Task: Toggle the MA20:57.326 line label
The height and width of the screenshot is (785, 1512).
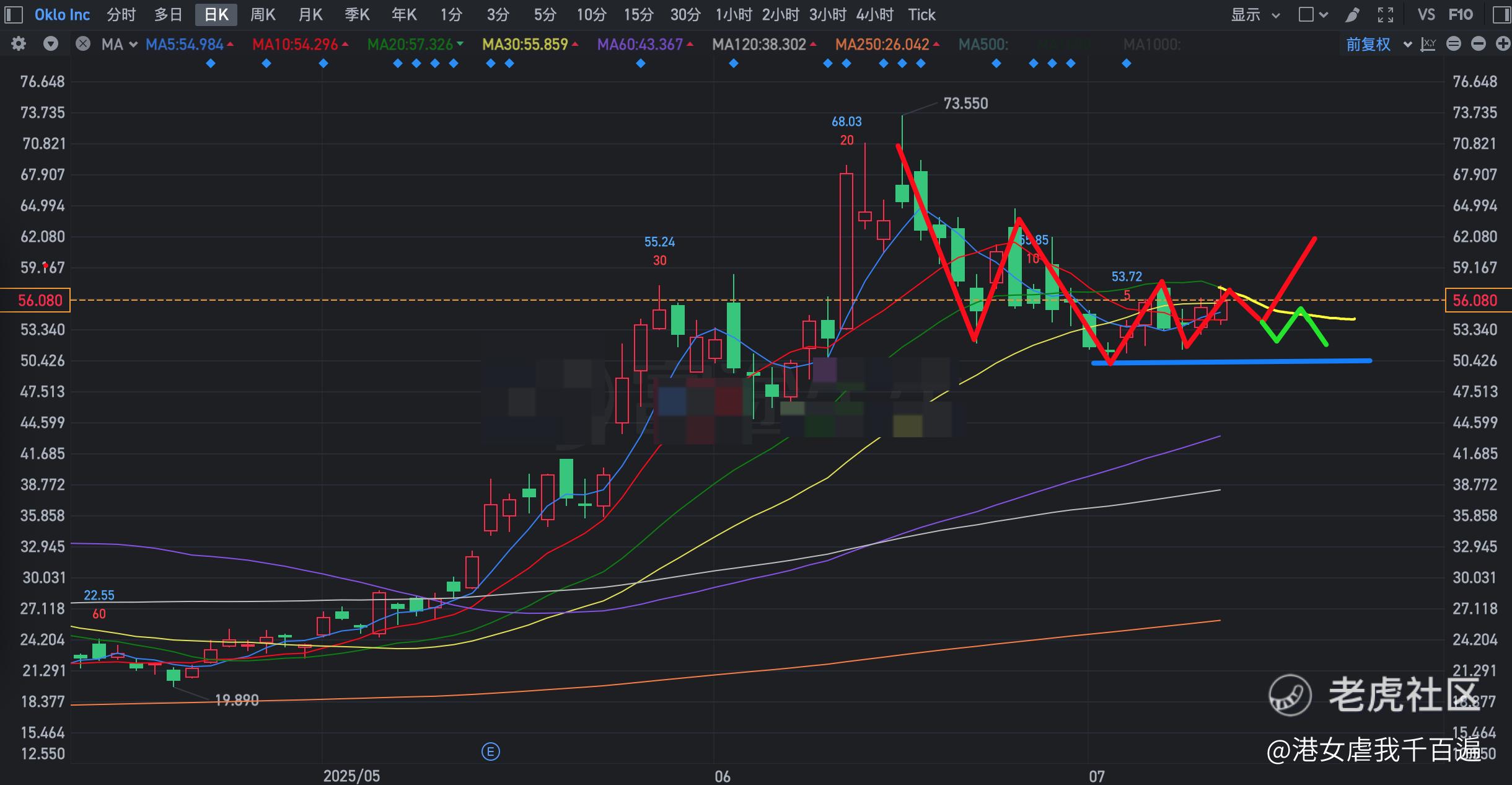Action: point(415,44)
